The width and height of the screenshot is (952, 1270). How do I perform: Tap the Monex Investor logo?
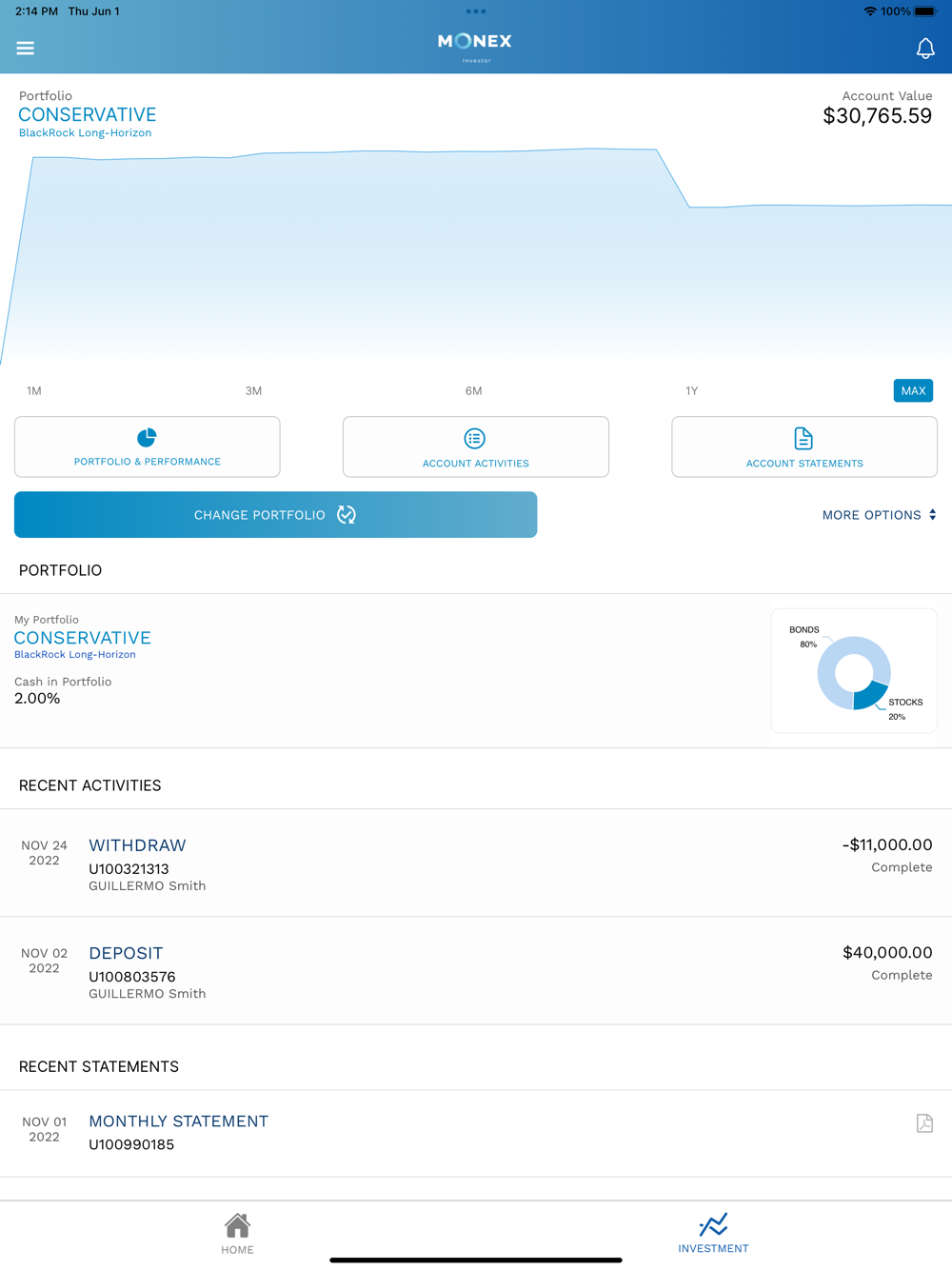point(475,47)
